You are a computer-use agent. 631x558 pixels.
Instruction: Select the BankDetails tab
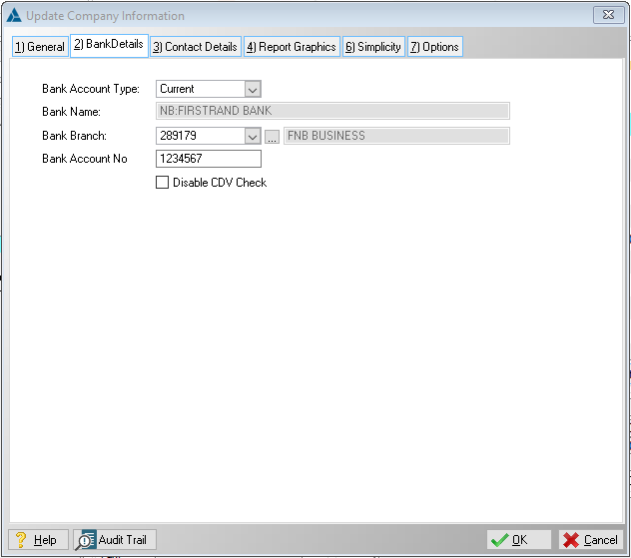[108, 45]
